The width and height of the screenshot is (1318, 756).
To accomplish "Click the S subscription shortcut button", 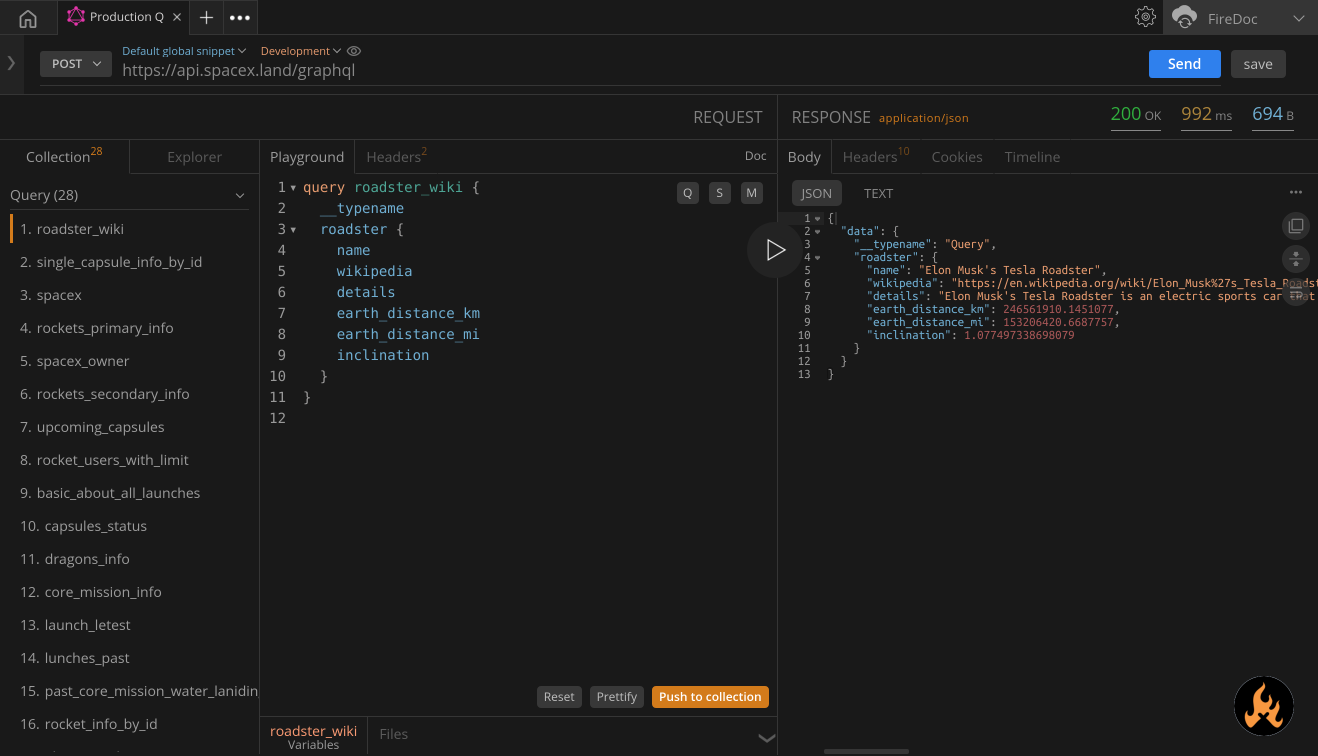I will [x=720, y=193].
